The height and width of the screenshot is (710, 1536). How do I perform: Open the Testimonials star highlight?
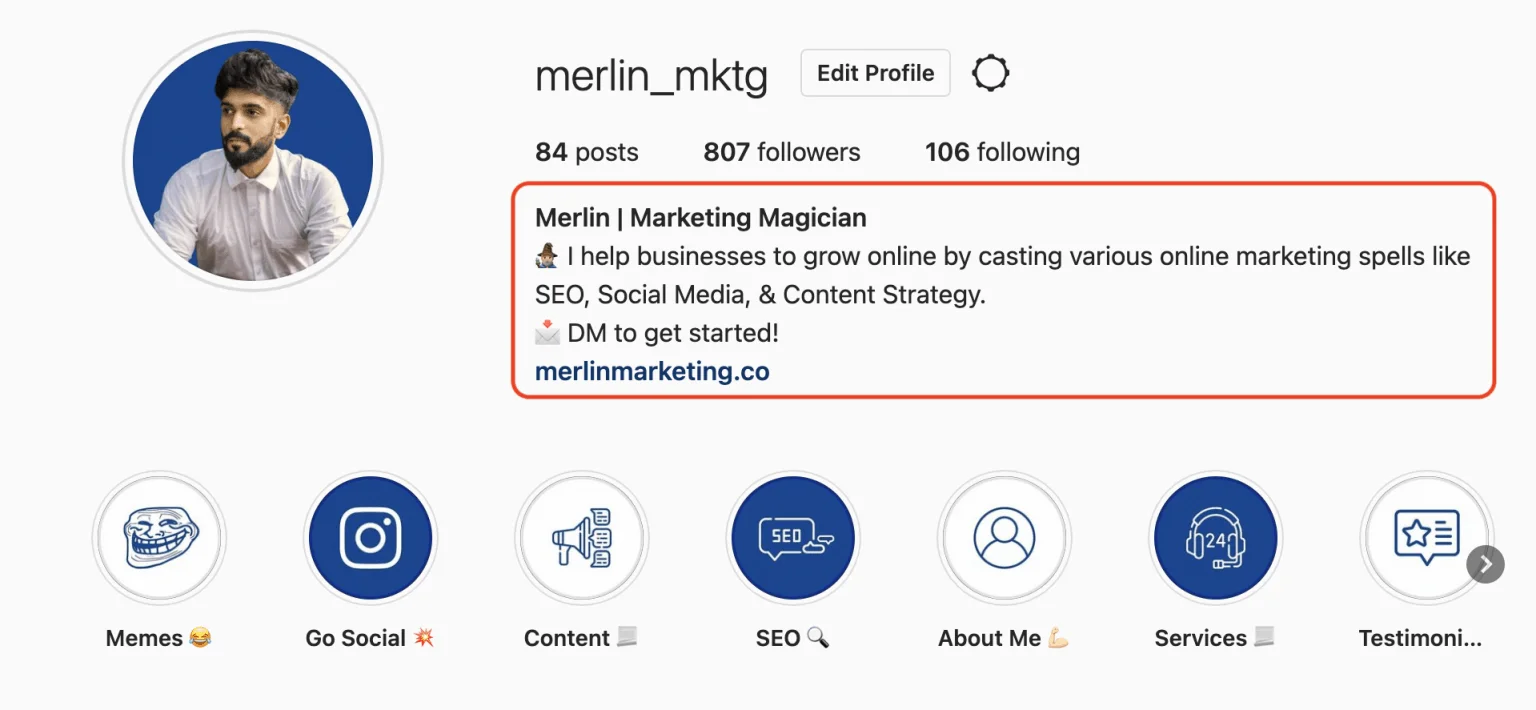coord(1424,538)
